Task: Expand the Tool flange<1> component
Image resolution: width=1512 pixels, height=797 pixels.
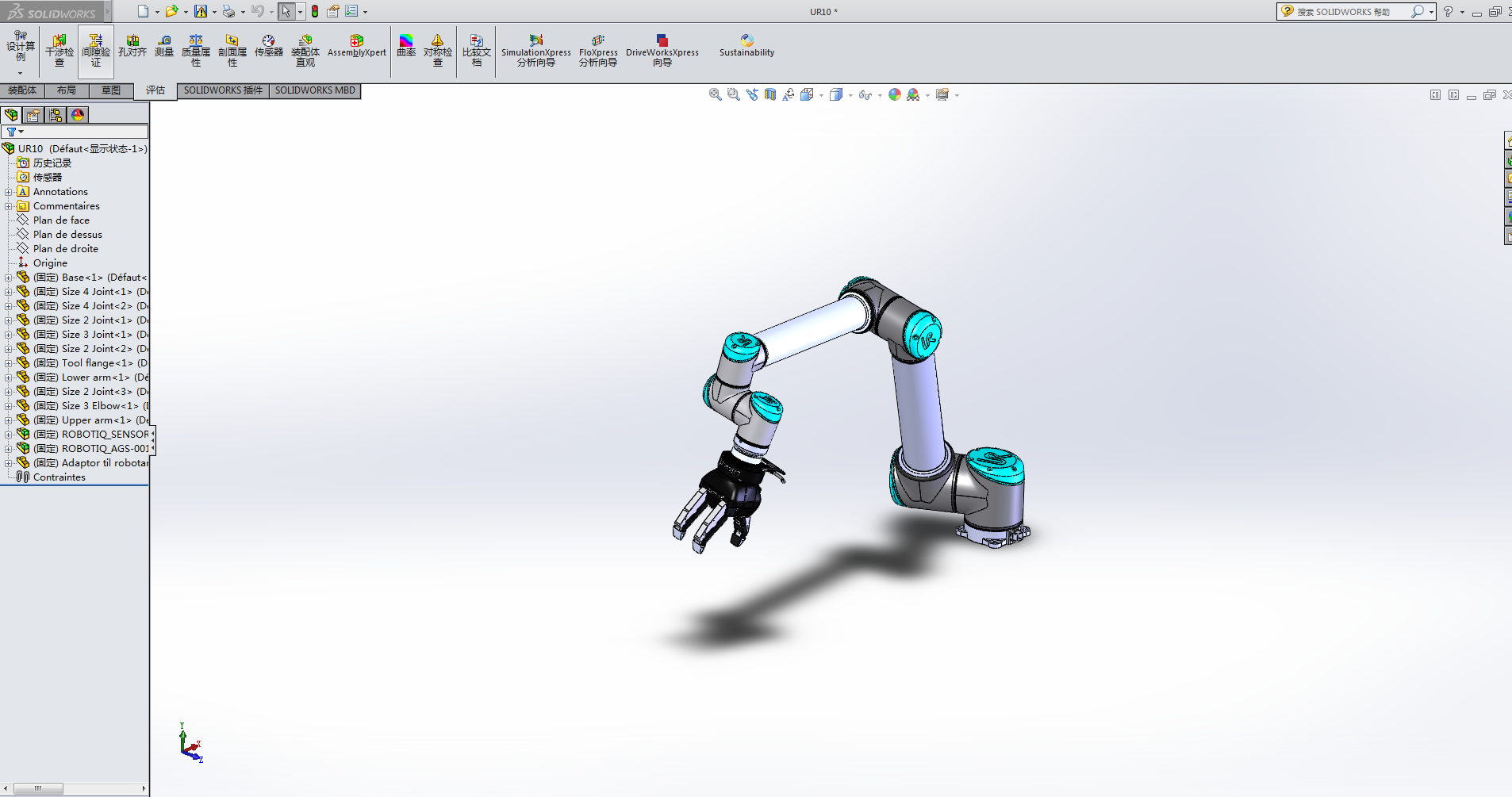Action: pyautogui.click(x=9, y=363)
